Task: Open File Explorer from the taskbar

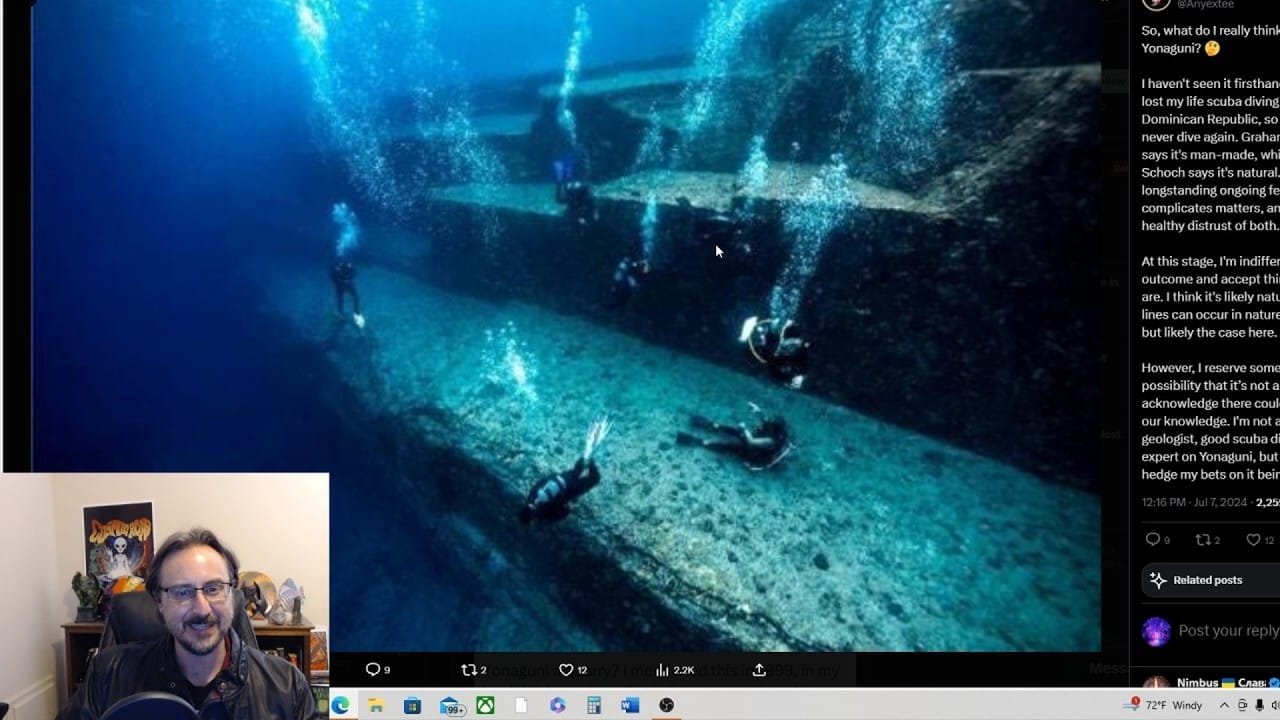Action: tap(376, 705)
